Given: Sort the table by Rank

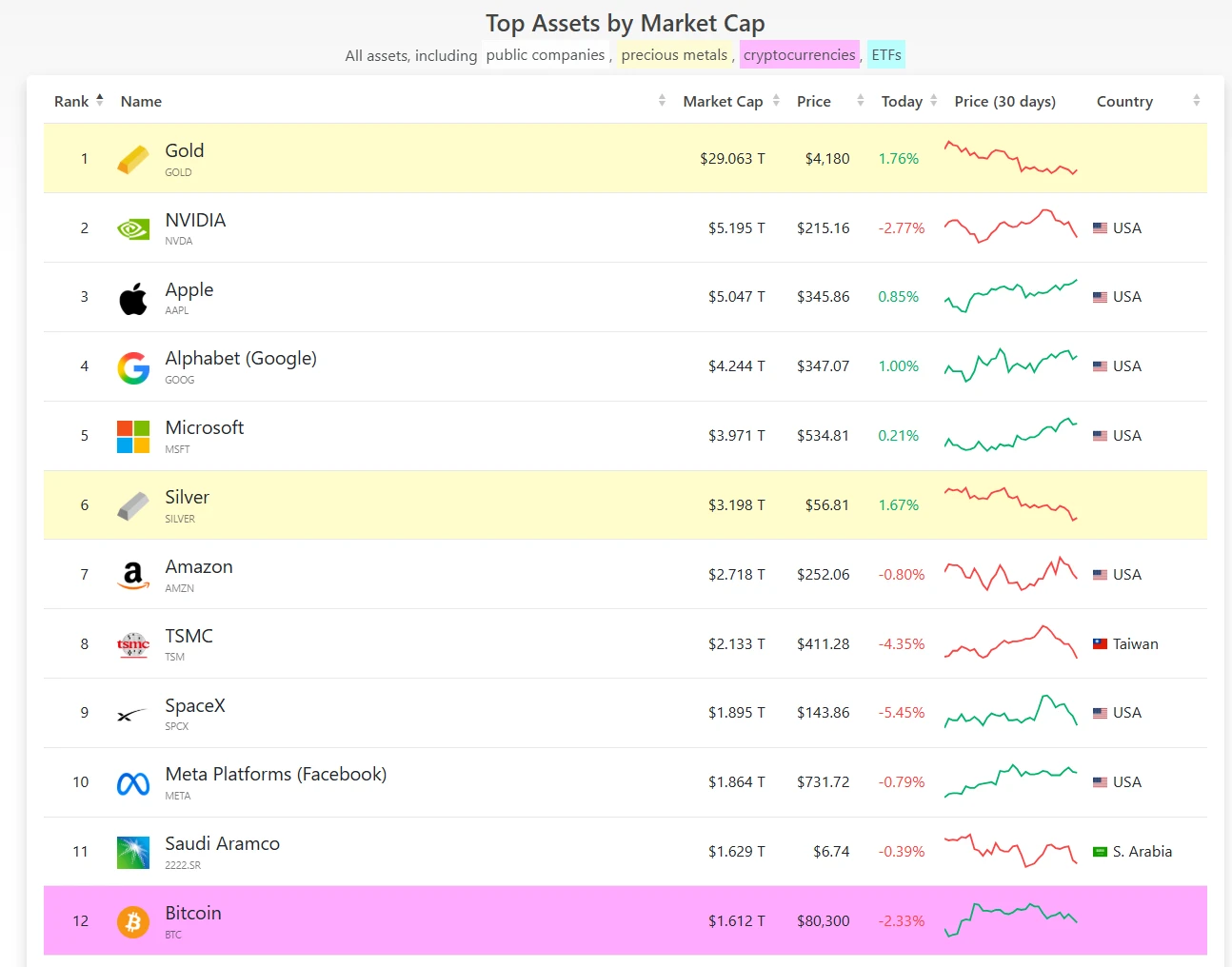Looking at the screenshot, I should 78,101.
